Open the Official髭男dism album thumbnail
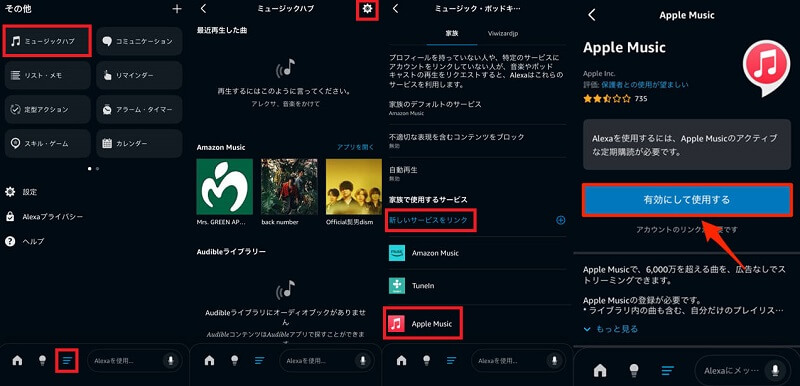Image resolution: width=800 pixels, height=386 pixels. click(354, 187)
